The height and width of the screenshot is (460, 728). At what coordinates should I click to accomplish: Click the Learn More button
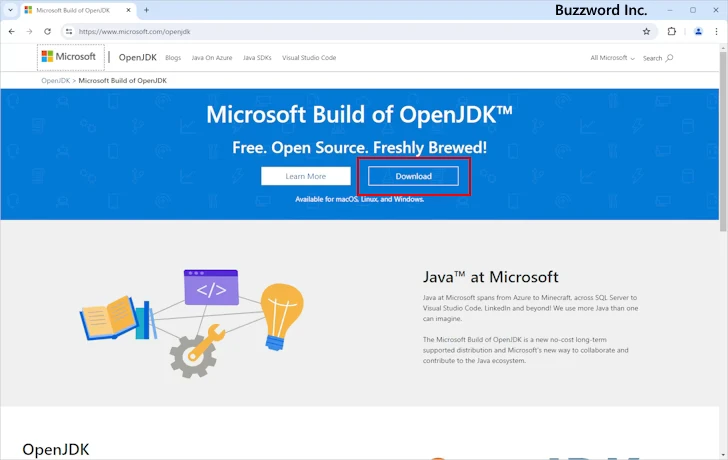306,176
